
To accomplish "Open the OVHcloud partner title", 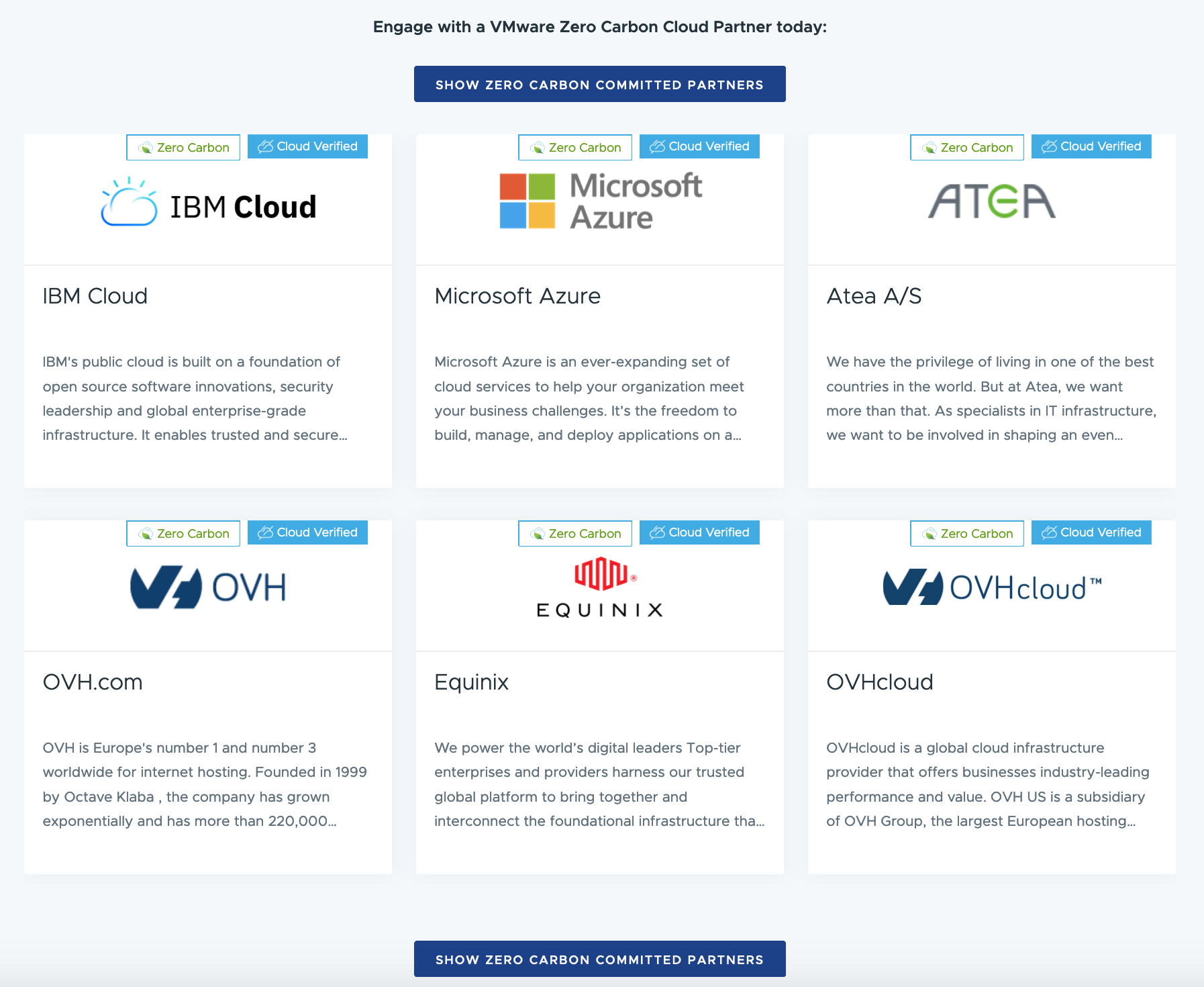I will [880, 682].
